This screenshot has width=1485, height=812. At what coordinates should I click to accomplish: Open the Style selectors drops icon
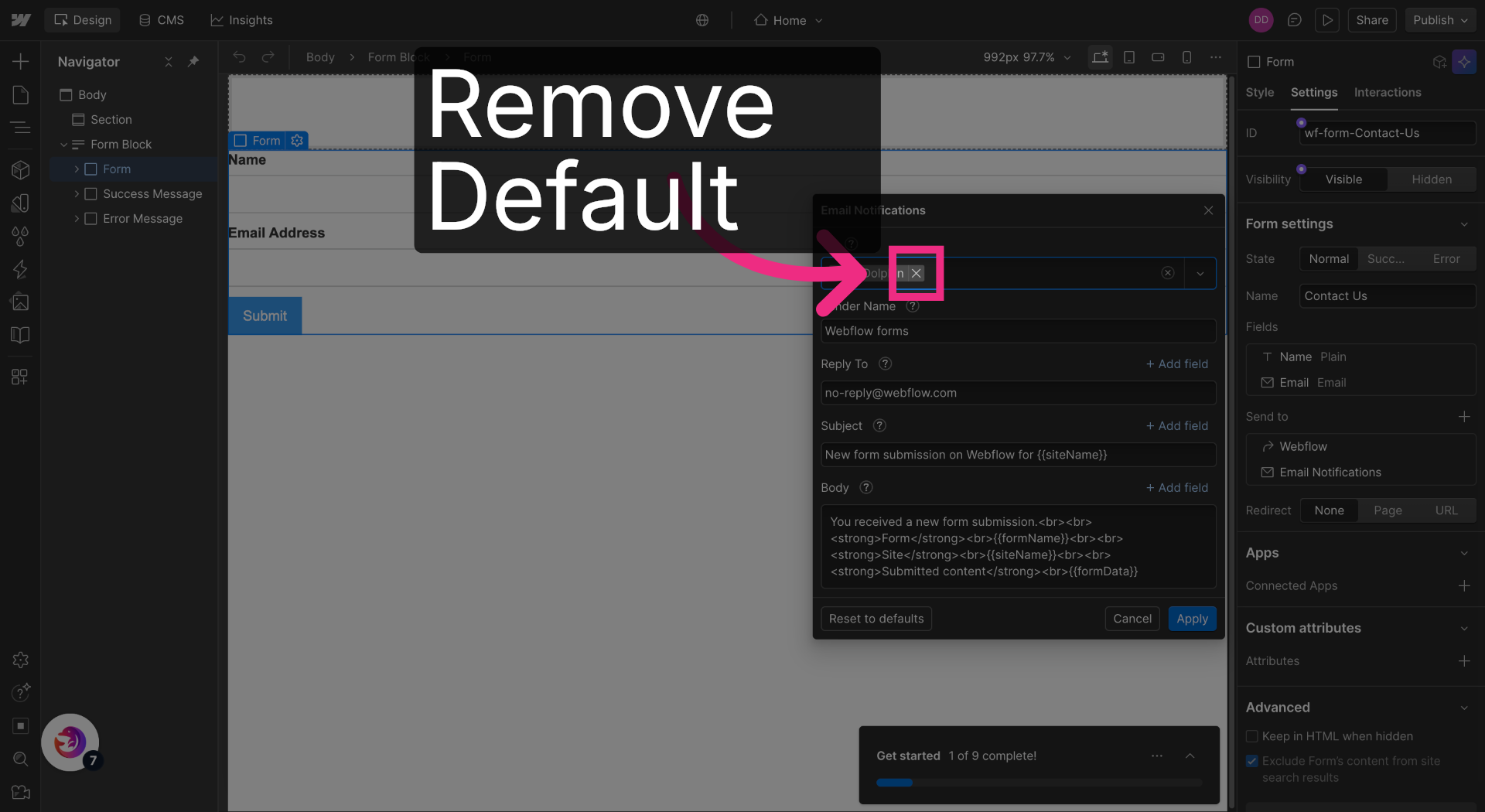(x=21, y=236)
